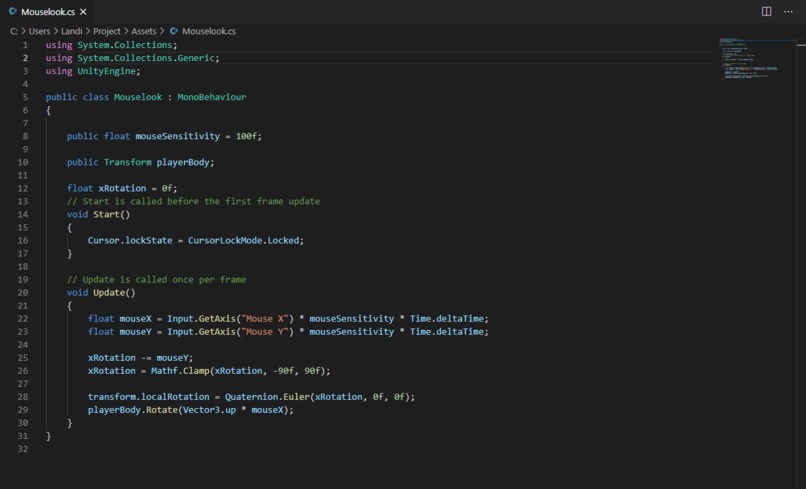The height and width of the screenshot is (489, 806).
Task: Click 'Users' breadcrumb segment
Action: click(x=39, y=31)
